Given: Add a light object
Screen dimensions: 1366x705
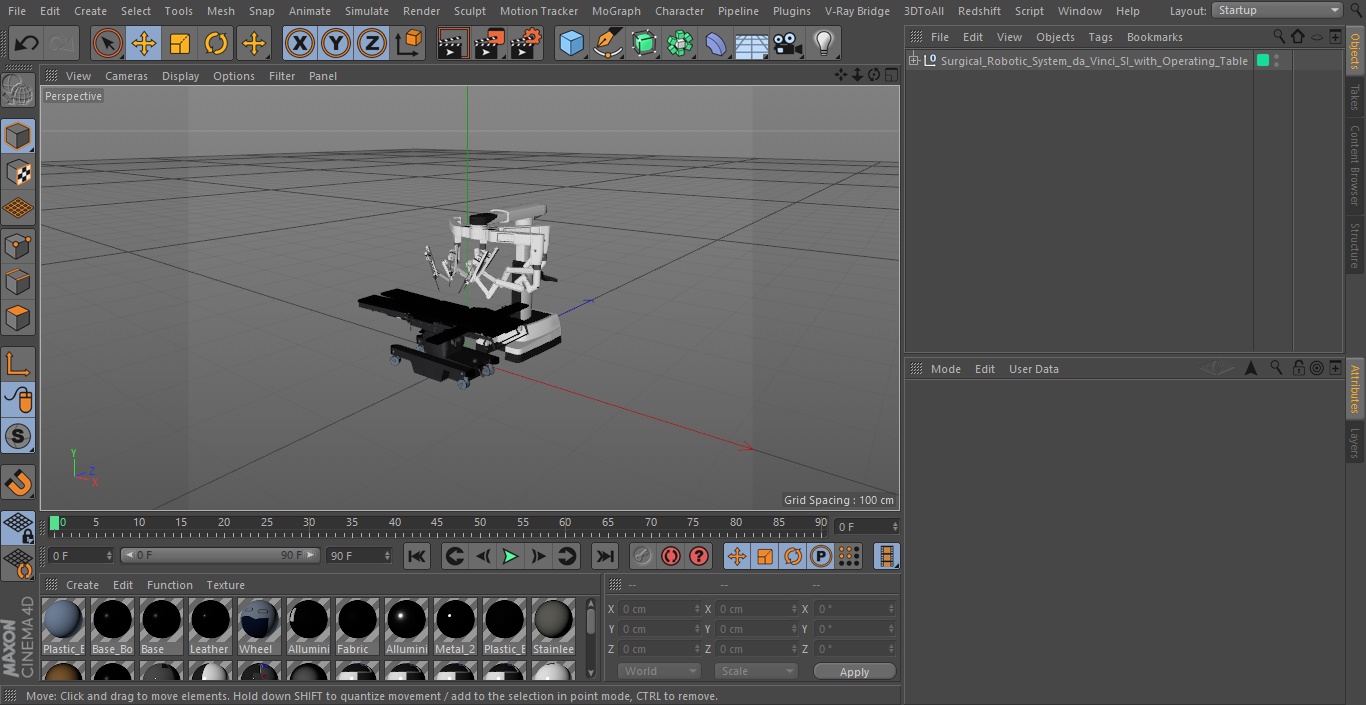Looking at the screenshot, I should [x=823, y=43].
